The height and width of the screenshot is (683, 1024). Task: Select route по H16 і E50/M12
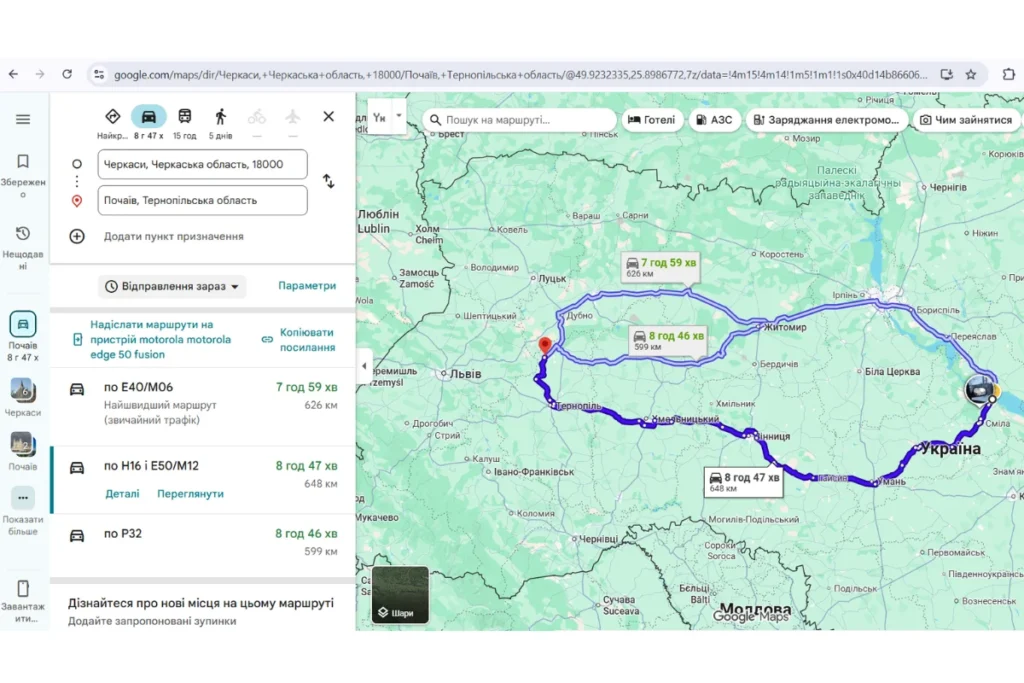pos(202,479)
